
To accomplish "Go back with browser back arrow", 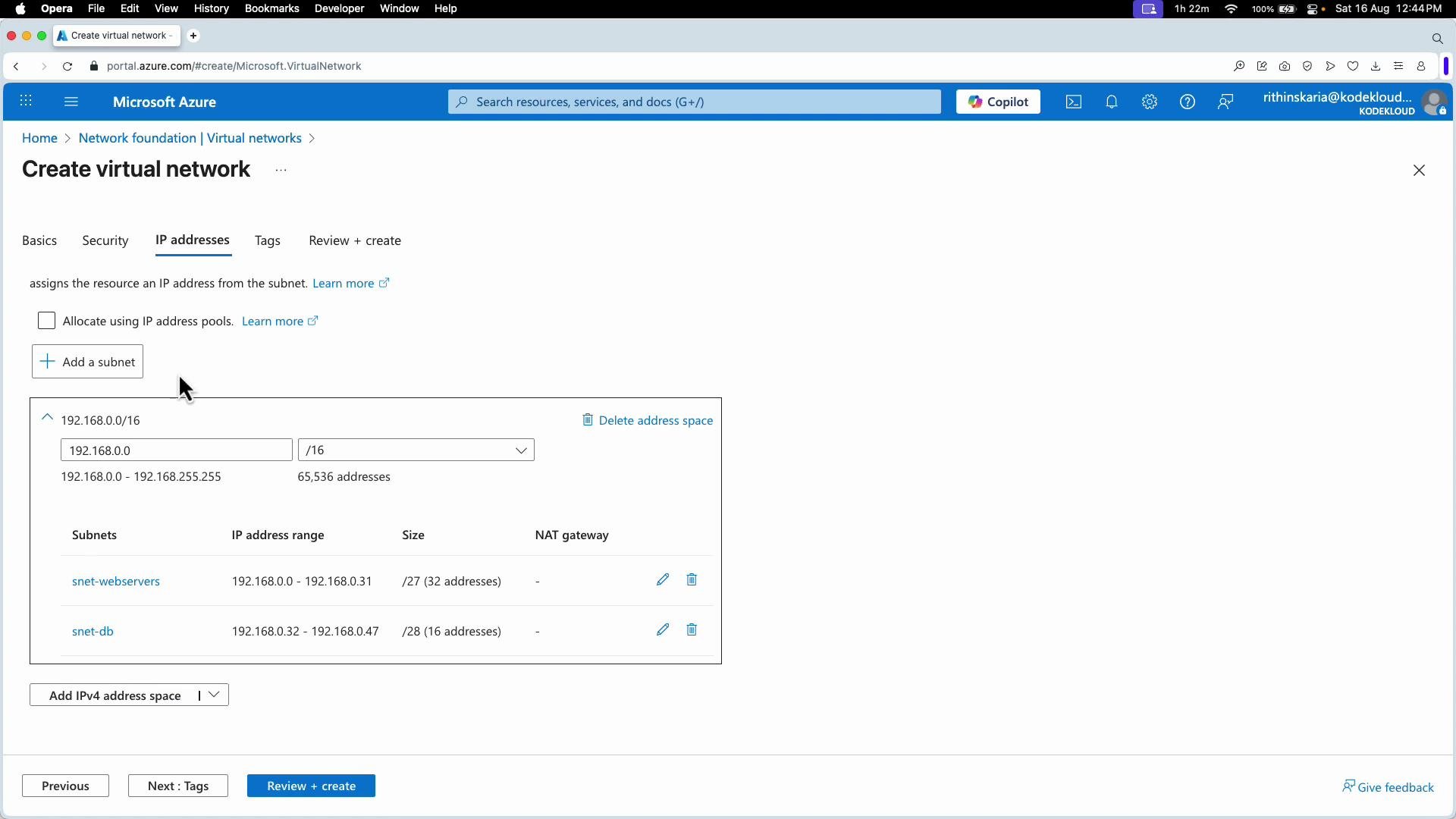I will coord(16,67).
